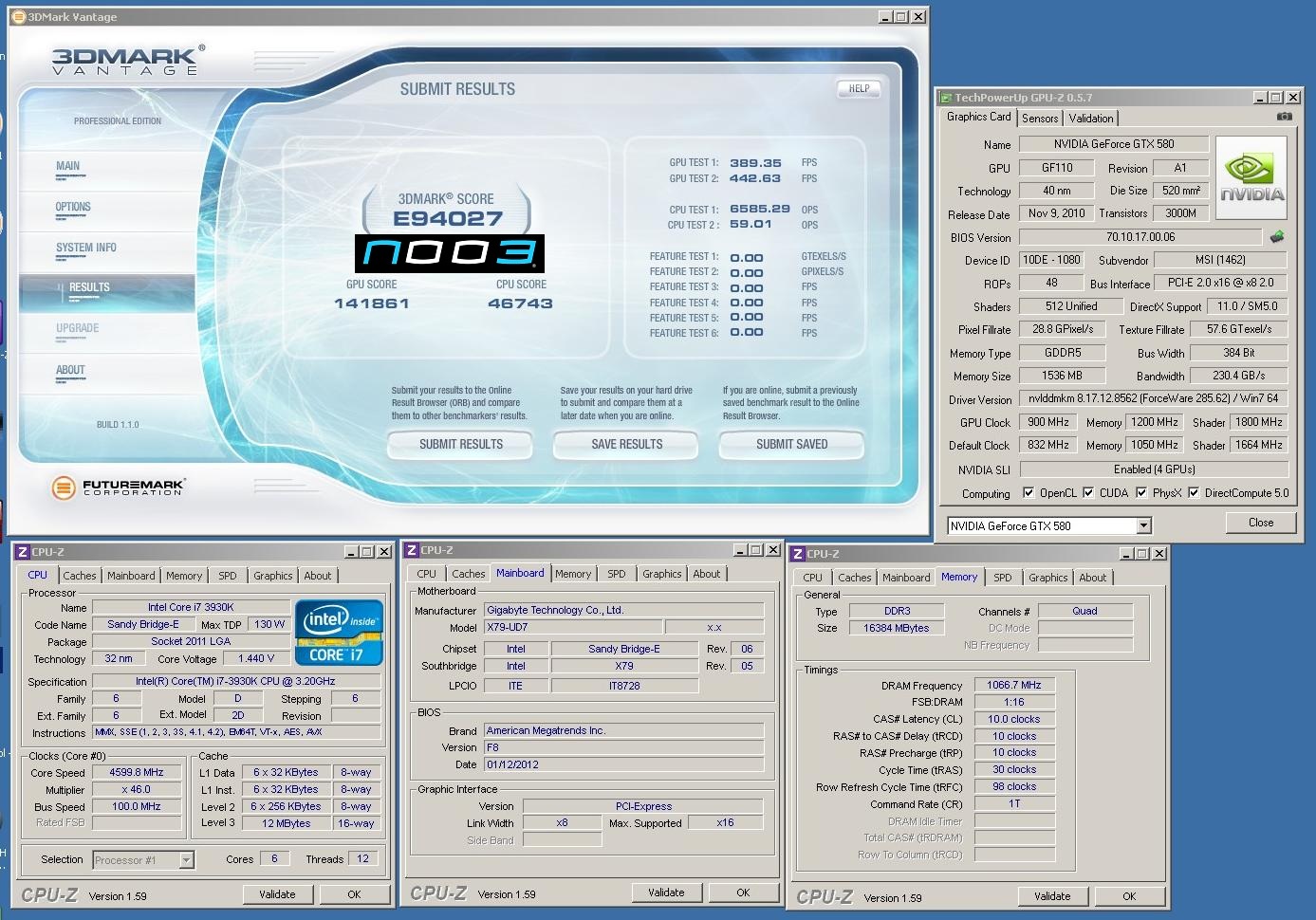
Task: Click the Save Results button
Action: [x=626, y=444]
